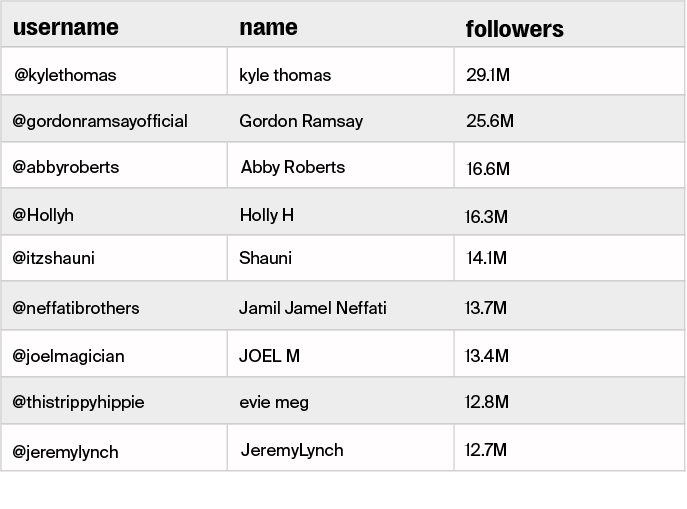The image size is (687, 509).
Task: Click the 16.6M followers value
Action: [488, 169]
